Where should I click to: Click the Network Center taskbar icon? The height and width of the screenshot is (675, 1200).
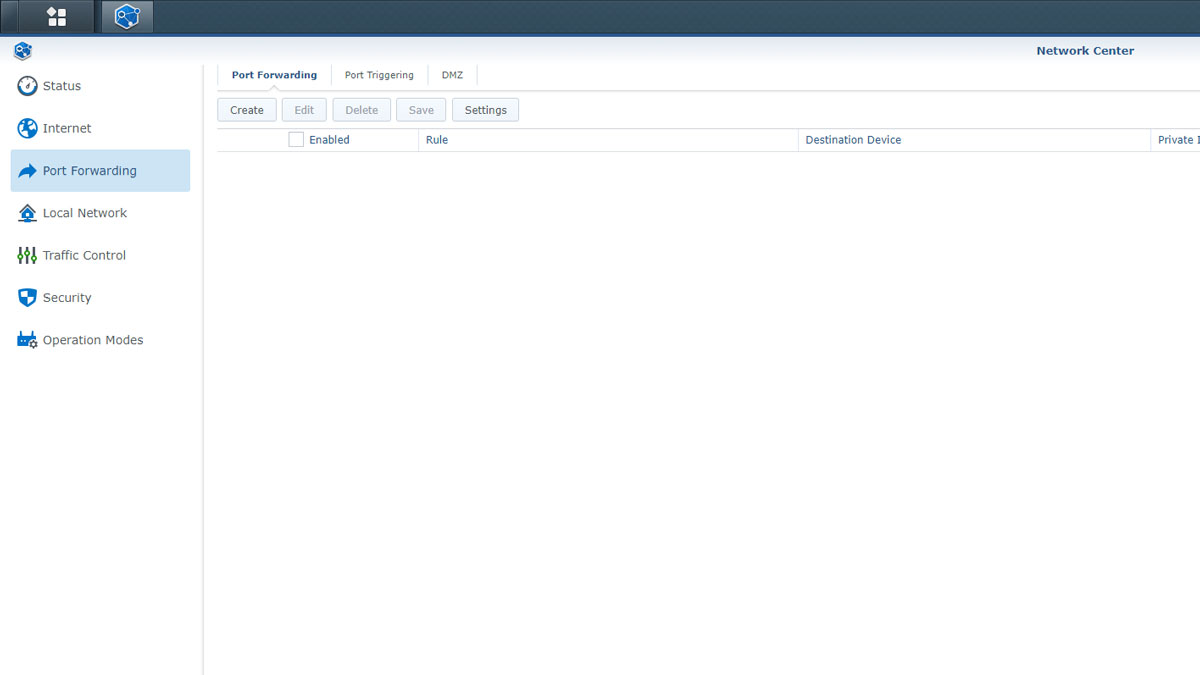pyautogui.click(x=127, y=17)
